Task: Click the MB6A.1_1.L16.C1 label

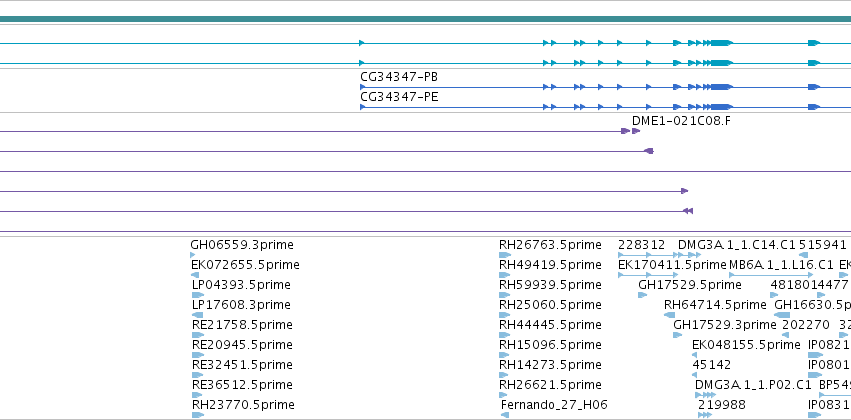Action: point(781,265)
